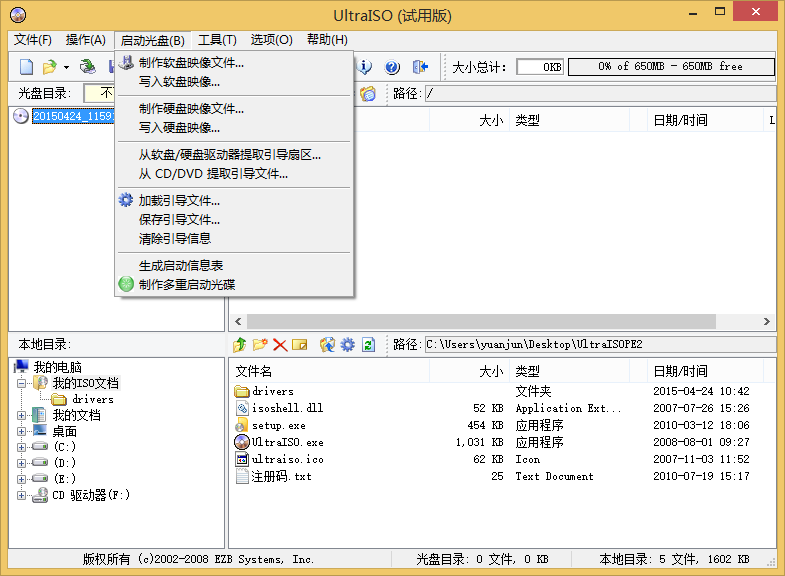Click the 0% of 650MB capacity bar

[x=671, y=67]
